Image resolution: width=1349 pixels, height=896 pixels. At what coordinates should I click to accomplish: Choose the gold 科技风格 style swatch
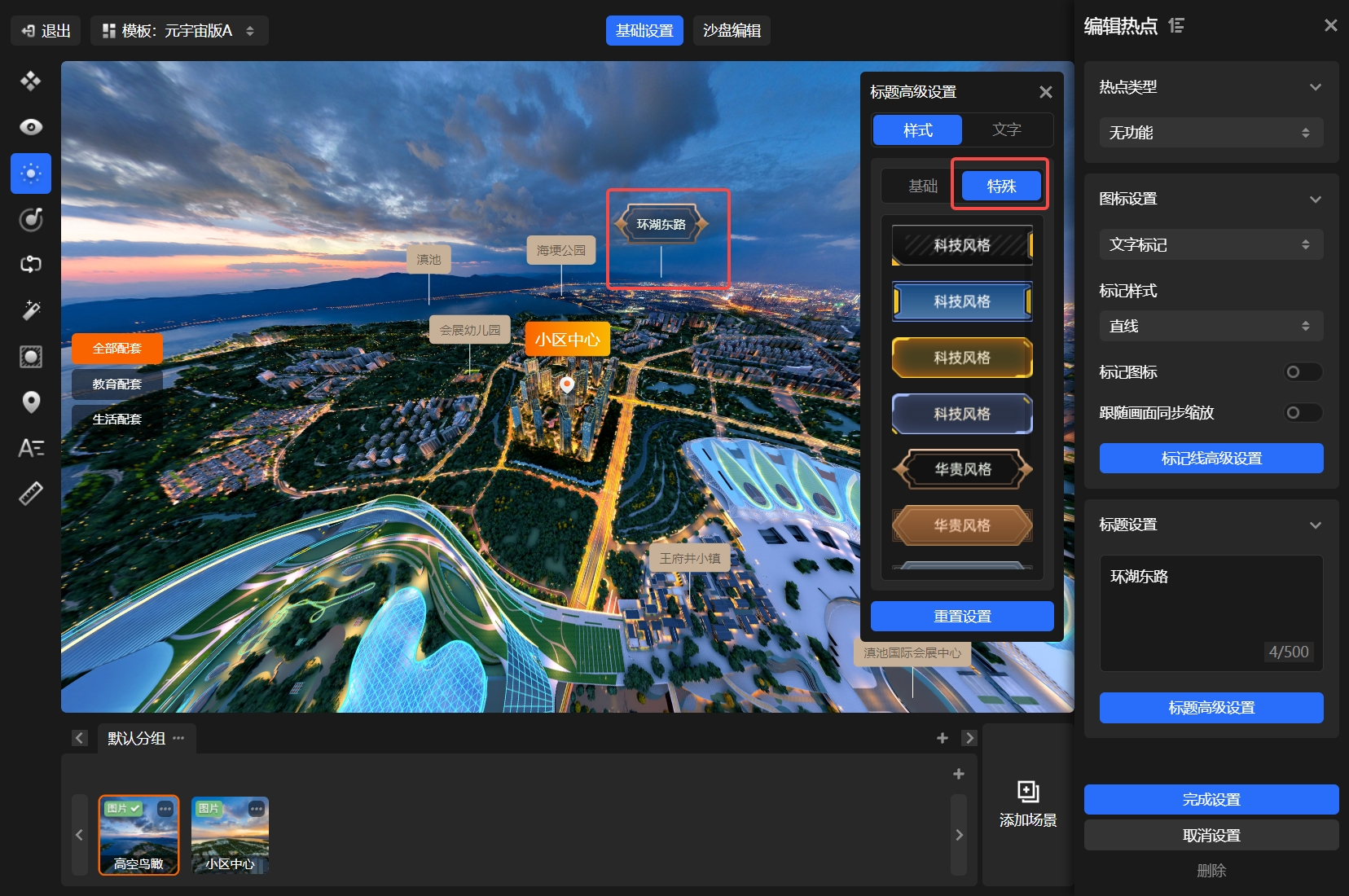[x=962, y=358]
